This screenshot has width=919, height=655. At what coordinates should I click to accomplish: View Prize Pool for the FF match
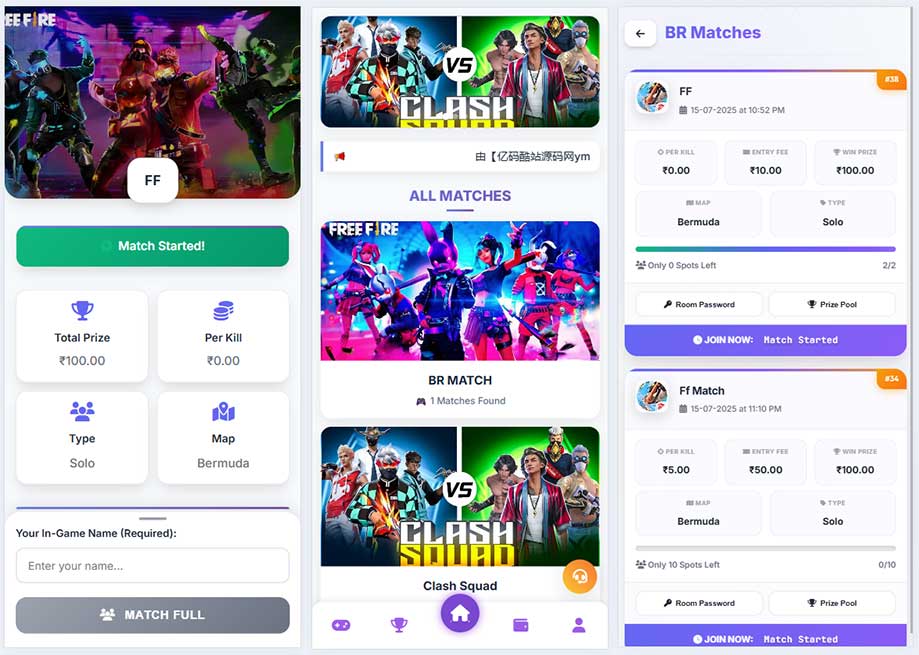[x=832, y=305]
